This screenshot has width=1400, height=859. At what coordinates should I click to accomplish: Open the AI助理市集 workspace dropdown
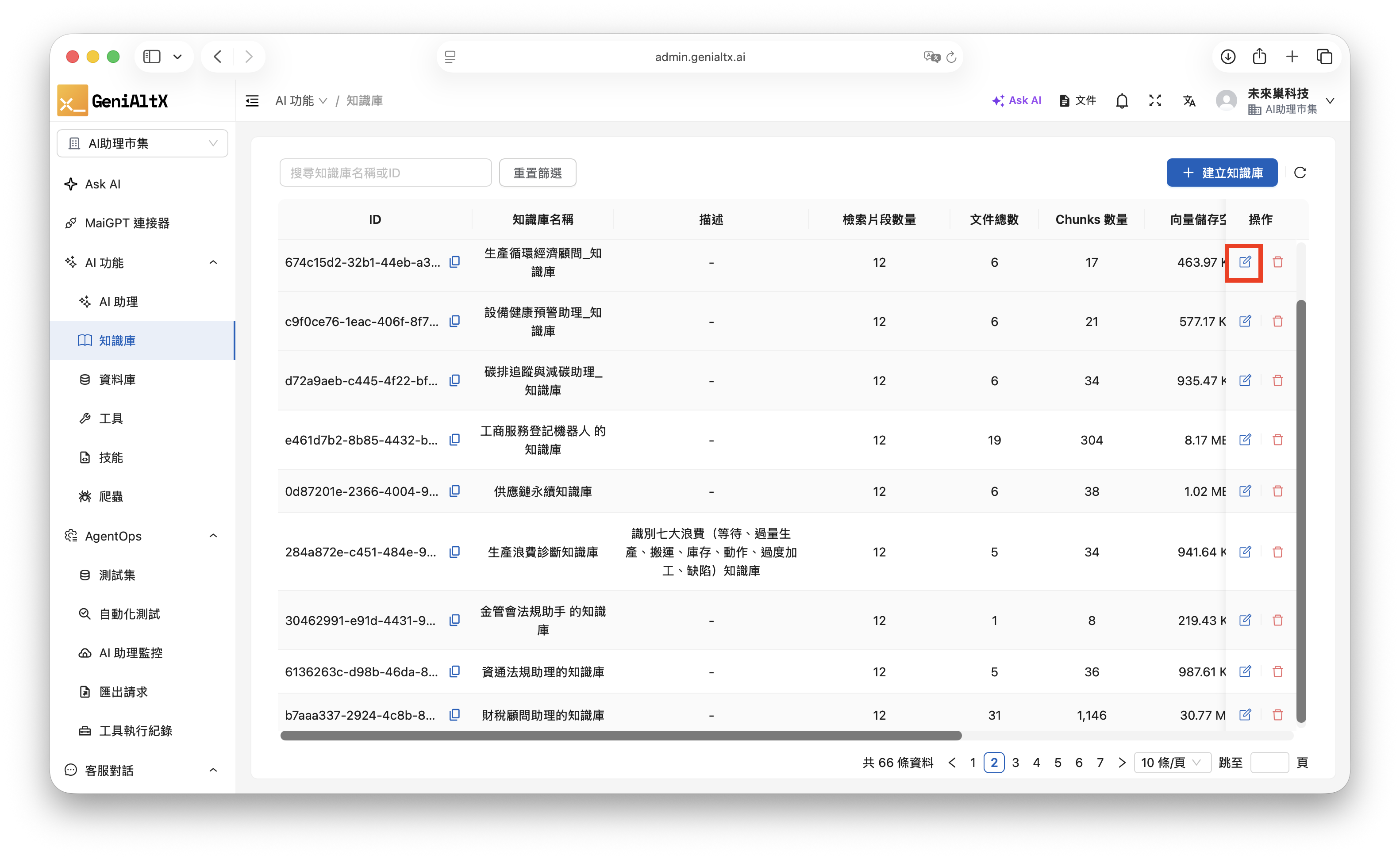[x=142, y=143]
